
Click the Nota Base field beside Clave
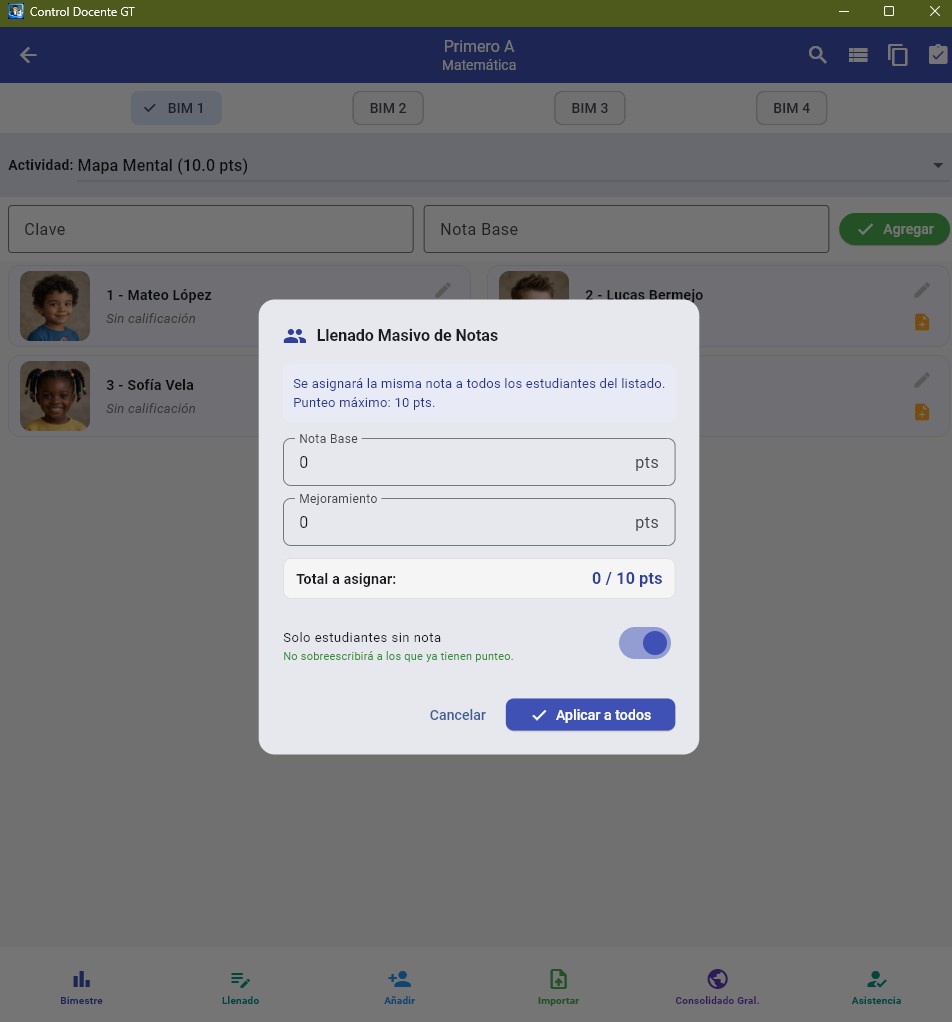pos(626,229)
